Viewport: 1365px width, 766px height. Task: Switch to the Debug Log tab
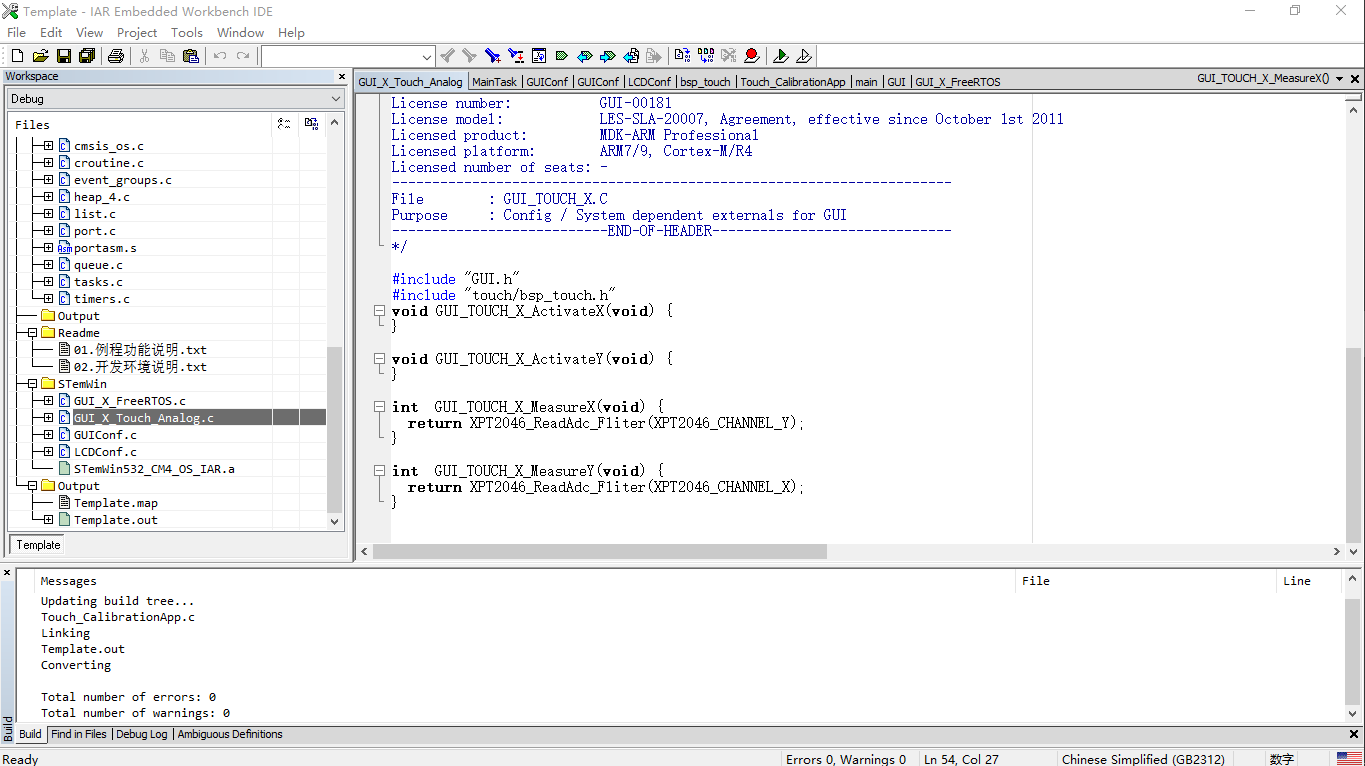pyautogui.click(x=142, y=734)
